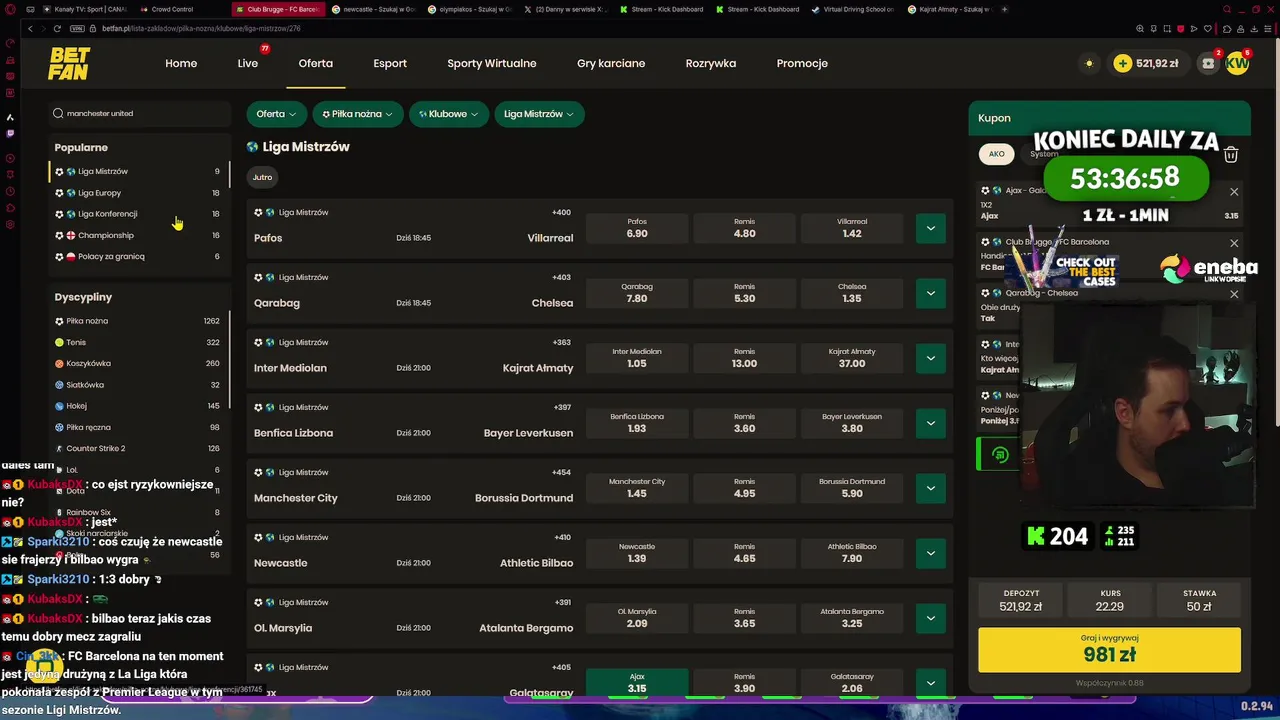1280x720 pixels.
Task: Select the Jutro date filter
Action: pyautogui.click(x=262, y=177)
